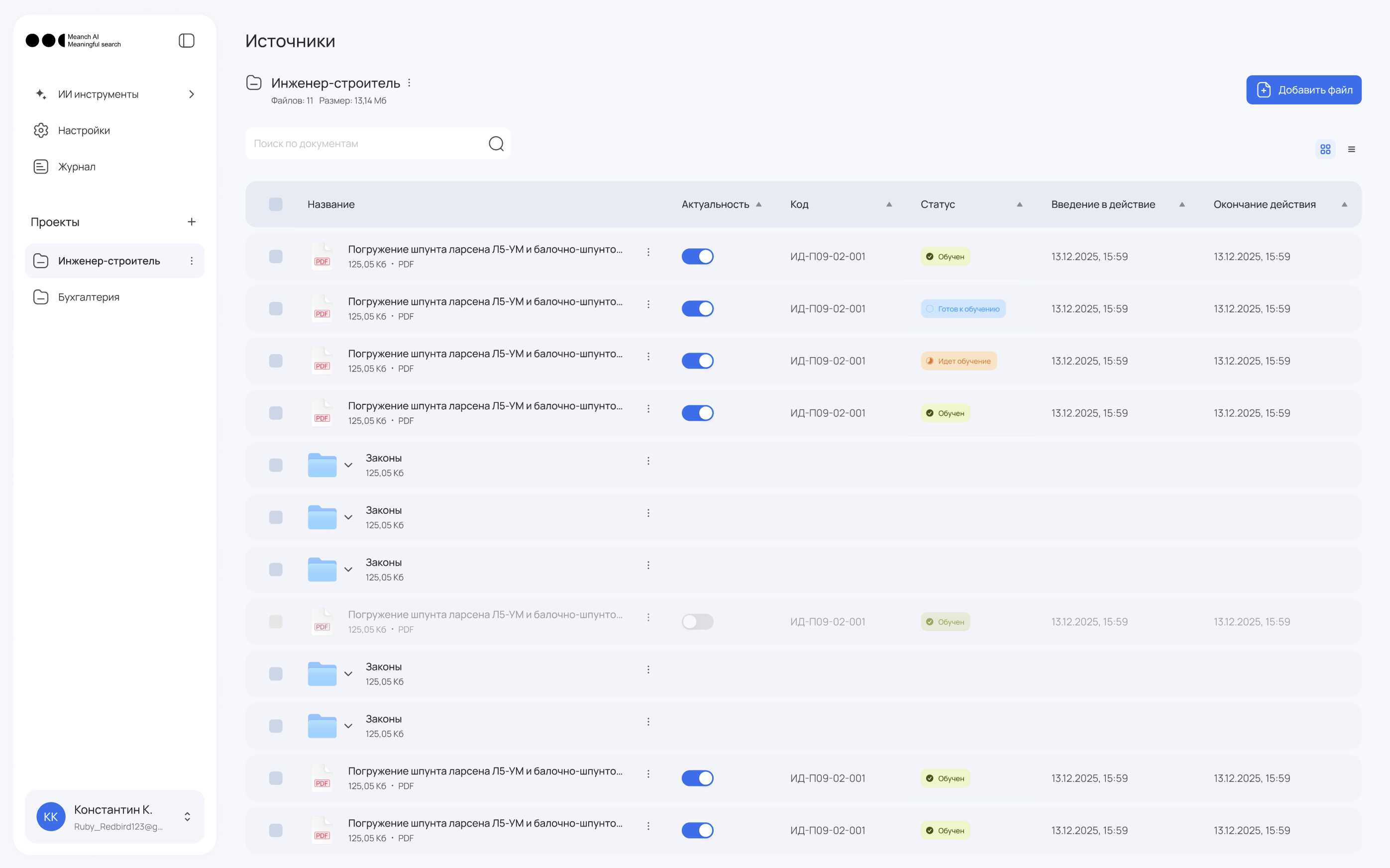The width and height of the screenshot is (1390, 868).
Task: Turn off Актуальность toggle for first file
Action: click(x=697, y=257)
